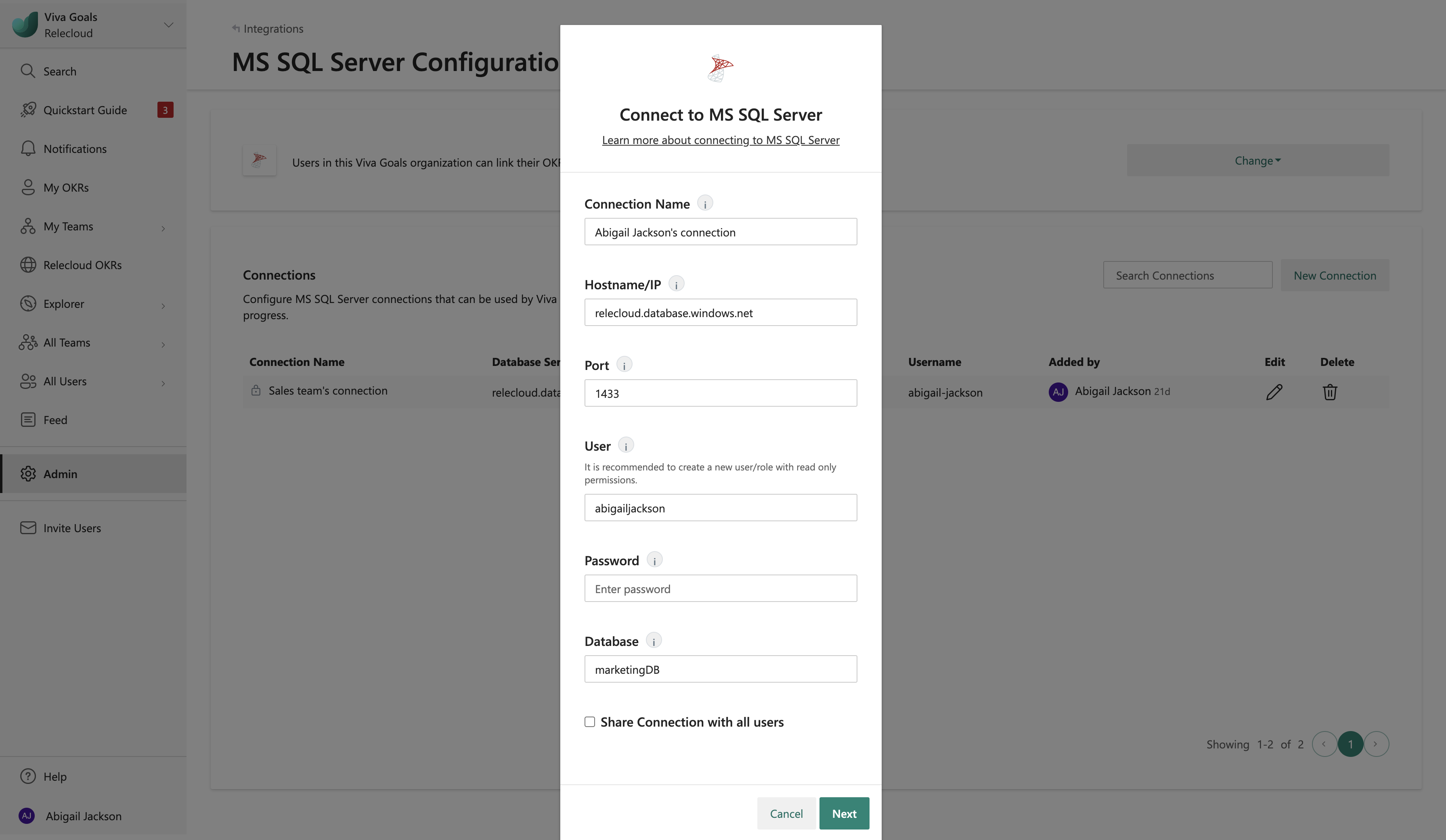The height and width of the screenshot is (840, 1446).
Task: Open the Quickstart Guide menu item
Action: tap(85, 110)
